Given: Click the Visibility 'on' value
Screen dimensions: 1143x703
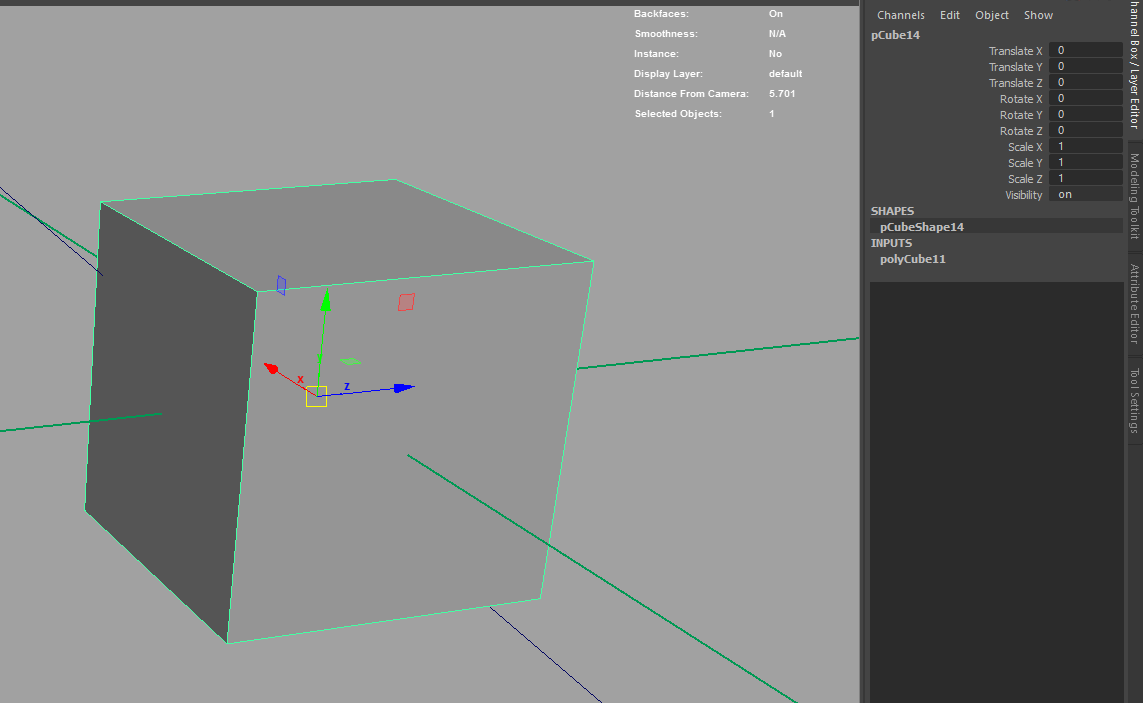Looking at the screenshot, I should 1085,195.
